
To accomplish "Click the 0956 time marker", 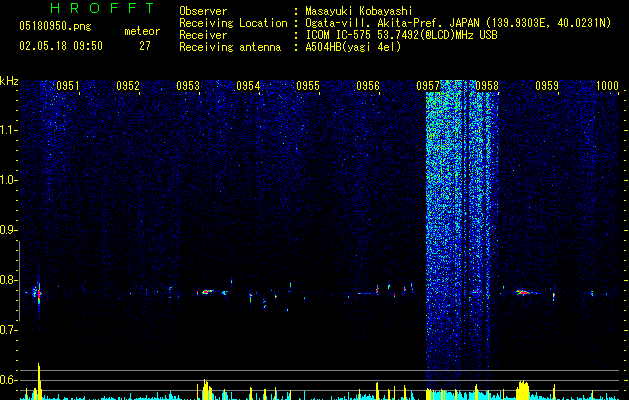I will pos(368,86).
